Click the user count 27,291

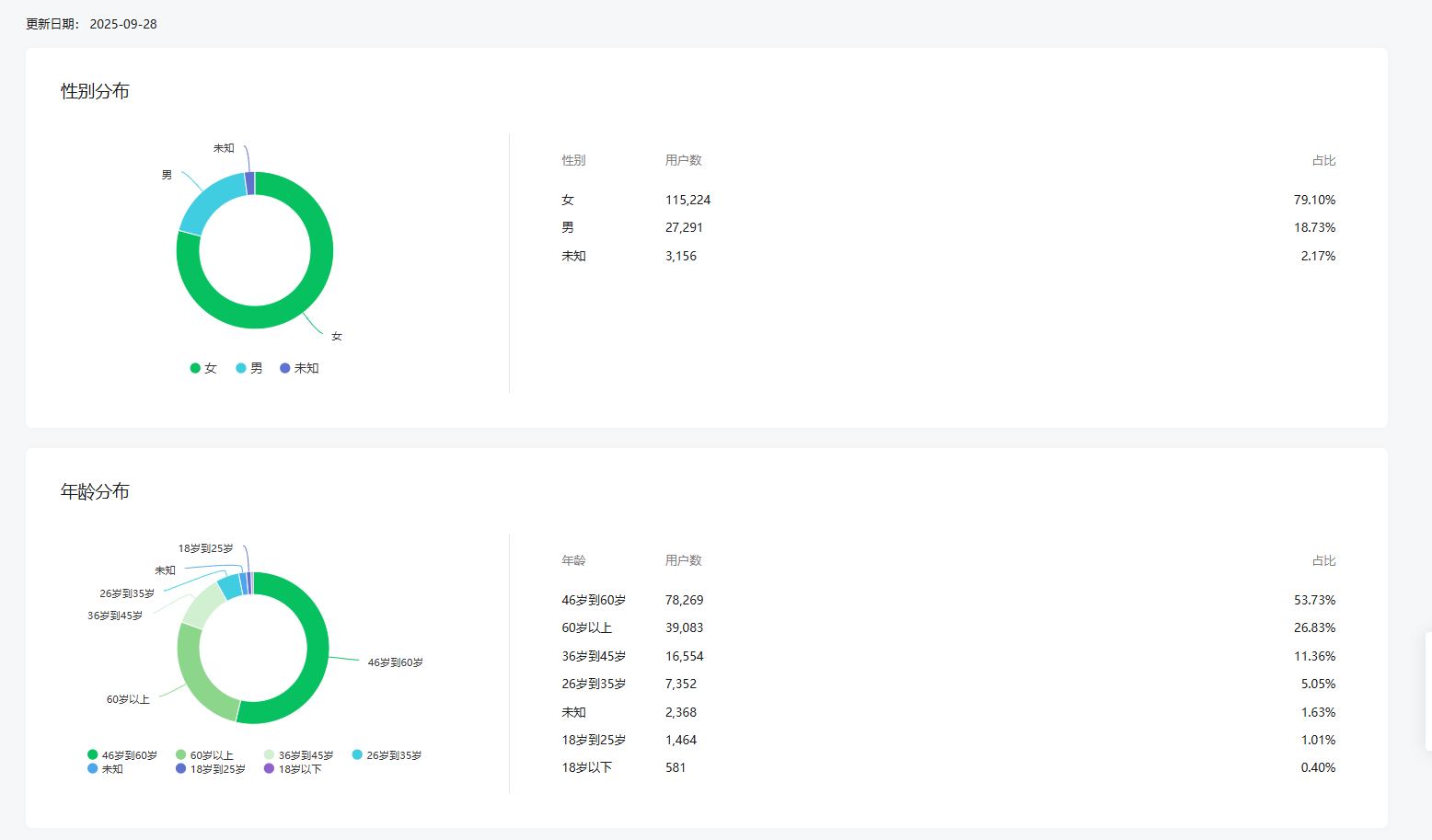685,227
